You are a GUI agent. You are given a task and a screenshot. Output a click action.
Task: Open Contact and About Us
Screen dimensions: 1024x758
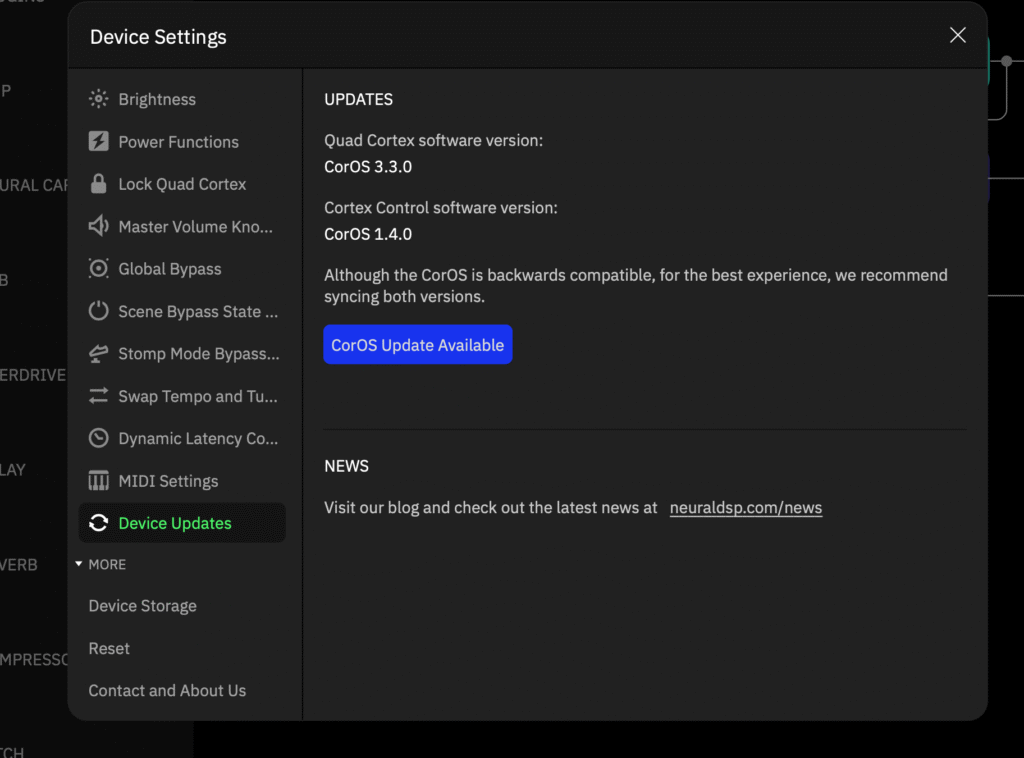(167, 690)
